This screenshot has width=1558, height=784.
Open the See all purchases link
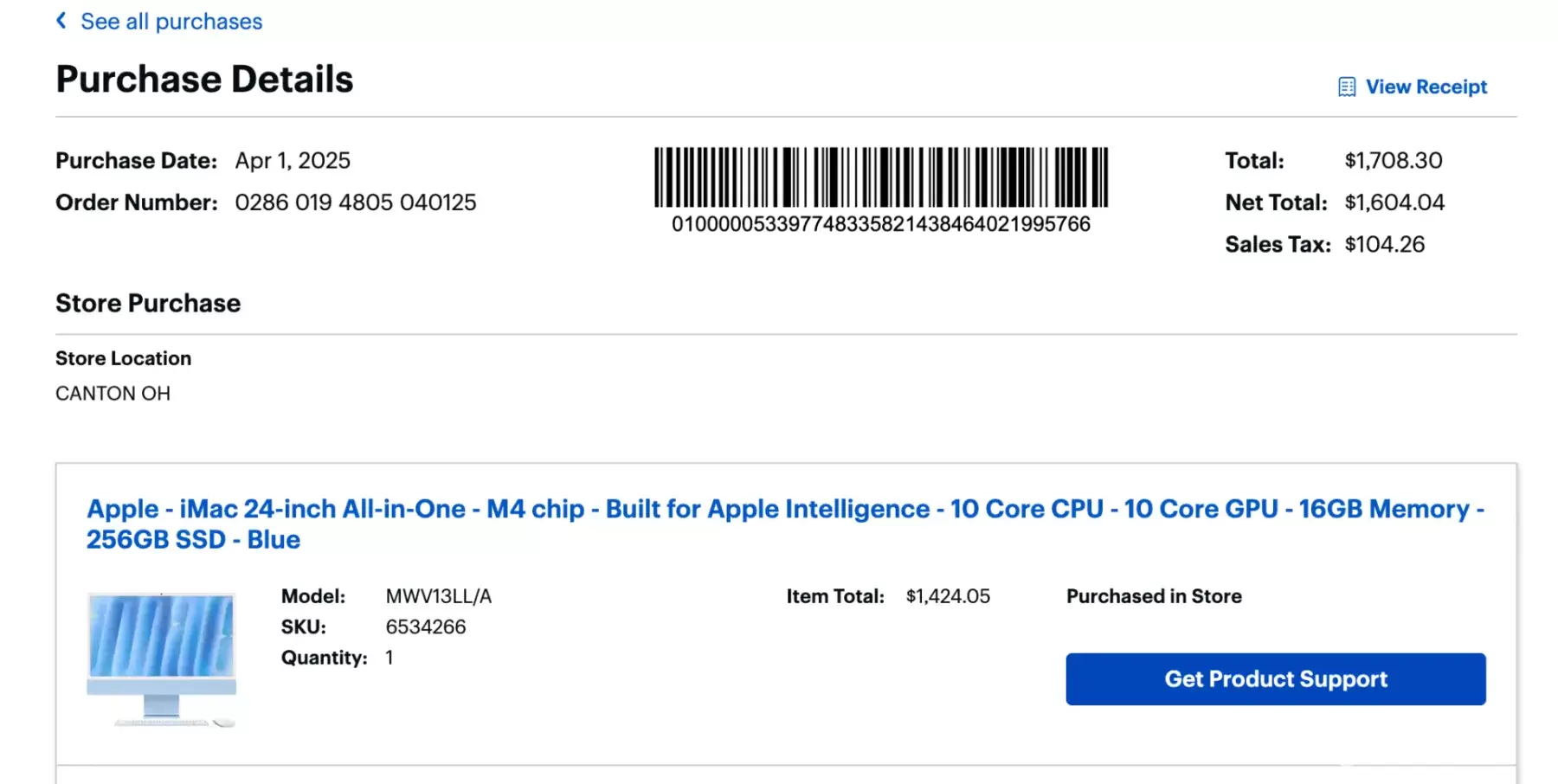(x=171, y=22)
